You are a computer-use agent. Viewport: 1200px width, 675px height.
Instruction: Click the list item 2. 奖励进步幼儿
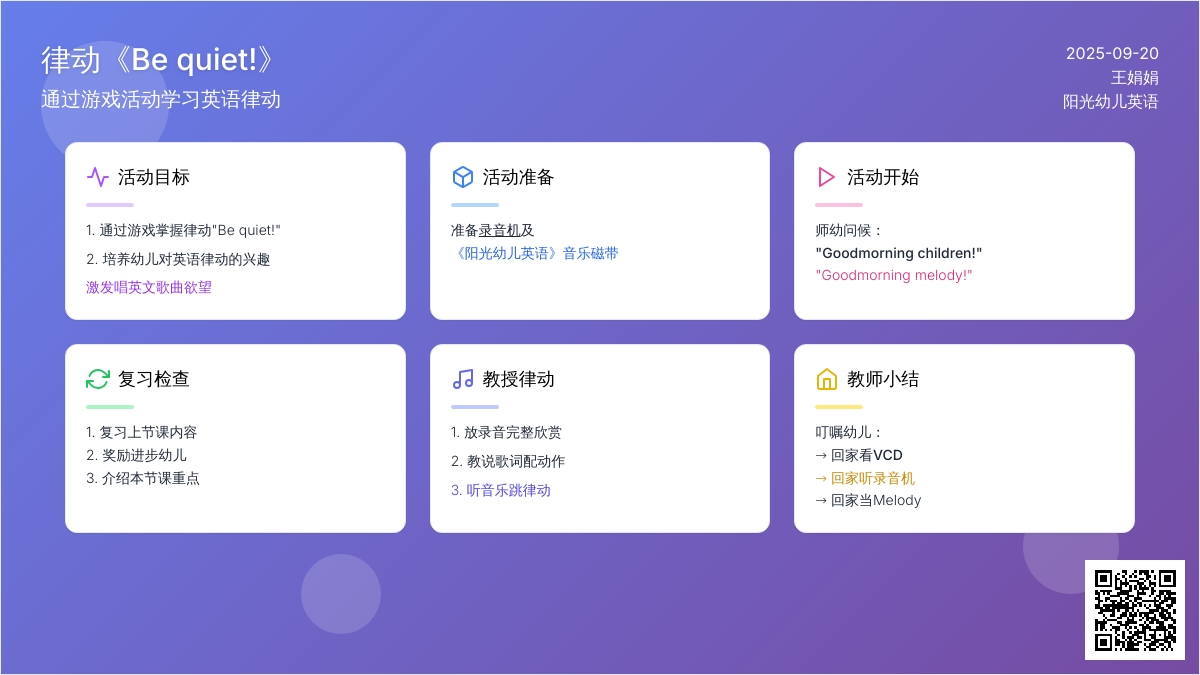coord(136,455)
